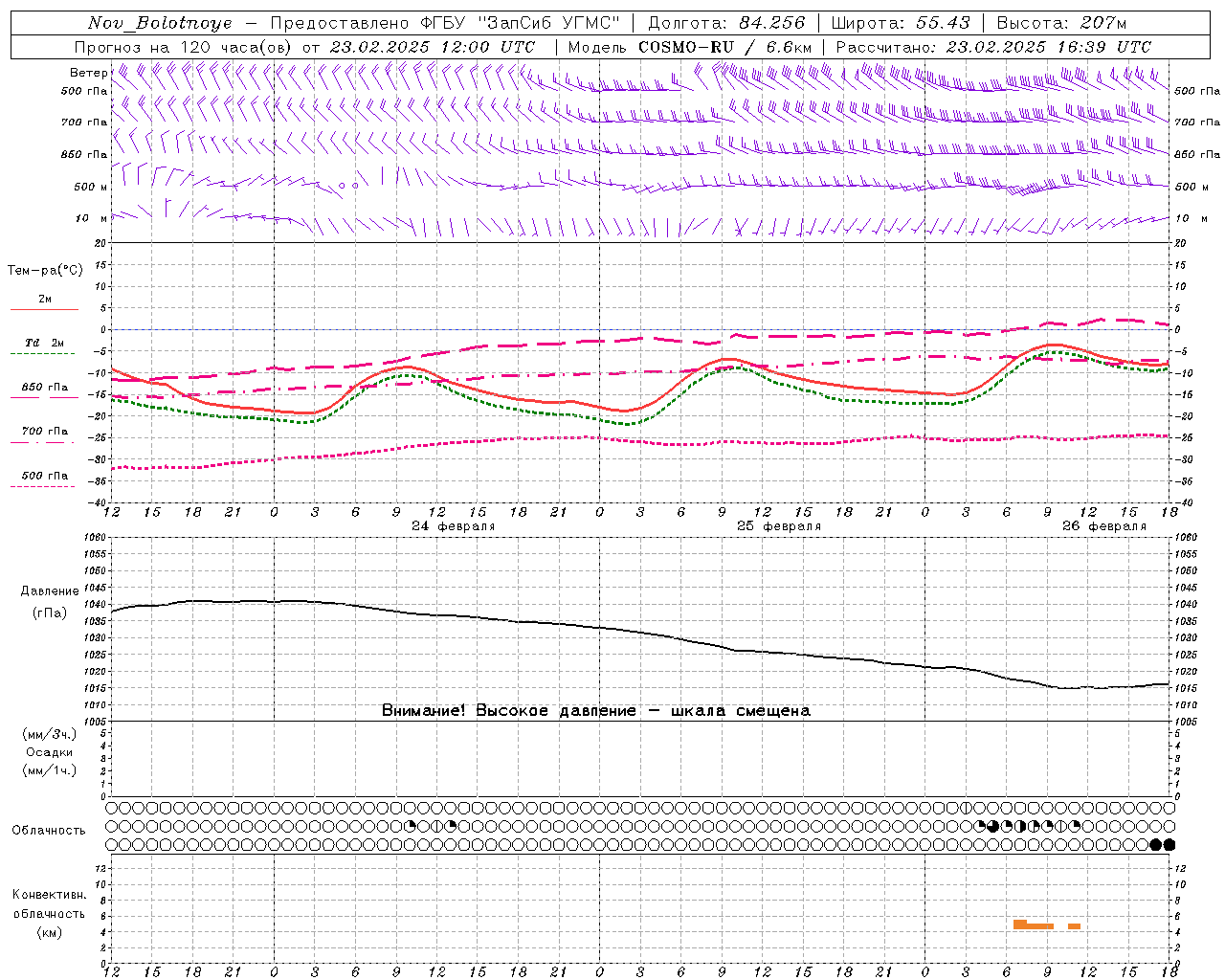The width and height of the screenshot is (1225, 980).
Task: Click the Nov_Bolotnoye station title
Action: click(160, 23)
